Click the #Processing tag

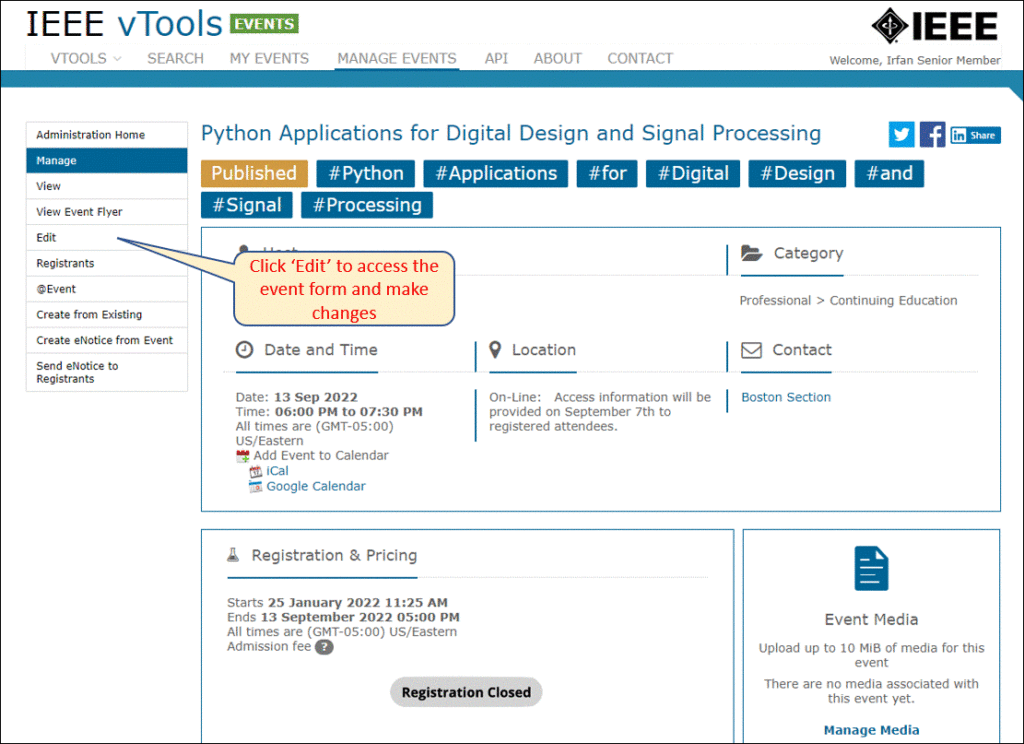pyautogui.click(x=367, y=205)
